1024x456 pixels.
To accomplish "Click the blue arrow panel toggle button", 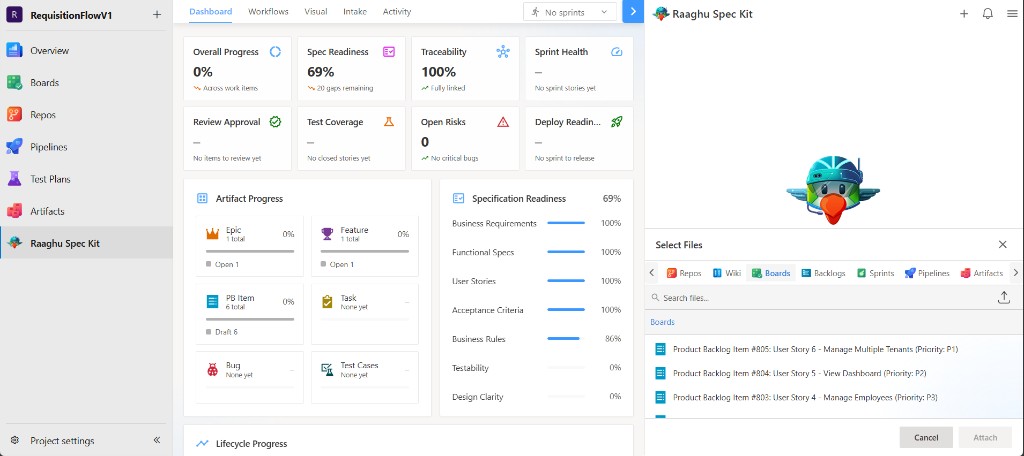I will tap(633, 11).
